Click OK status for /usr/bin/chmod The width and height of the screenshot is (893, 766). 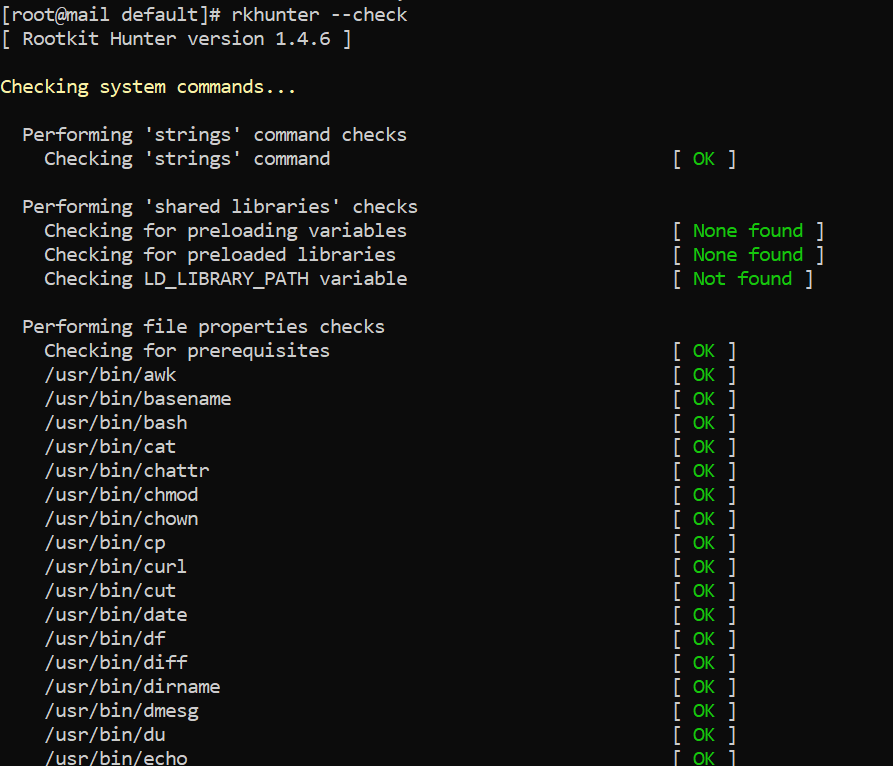(704, 495)
